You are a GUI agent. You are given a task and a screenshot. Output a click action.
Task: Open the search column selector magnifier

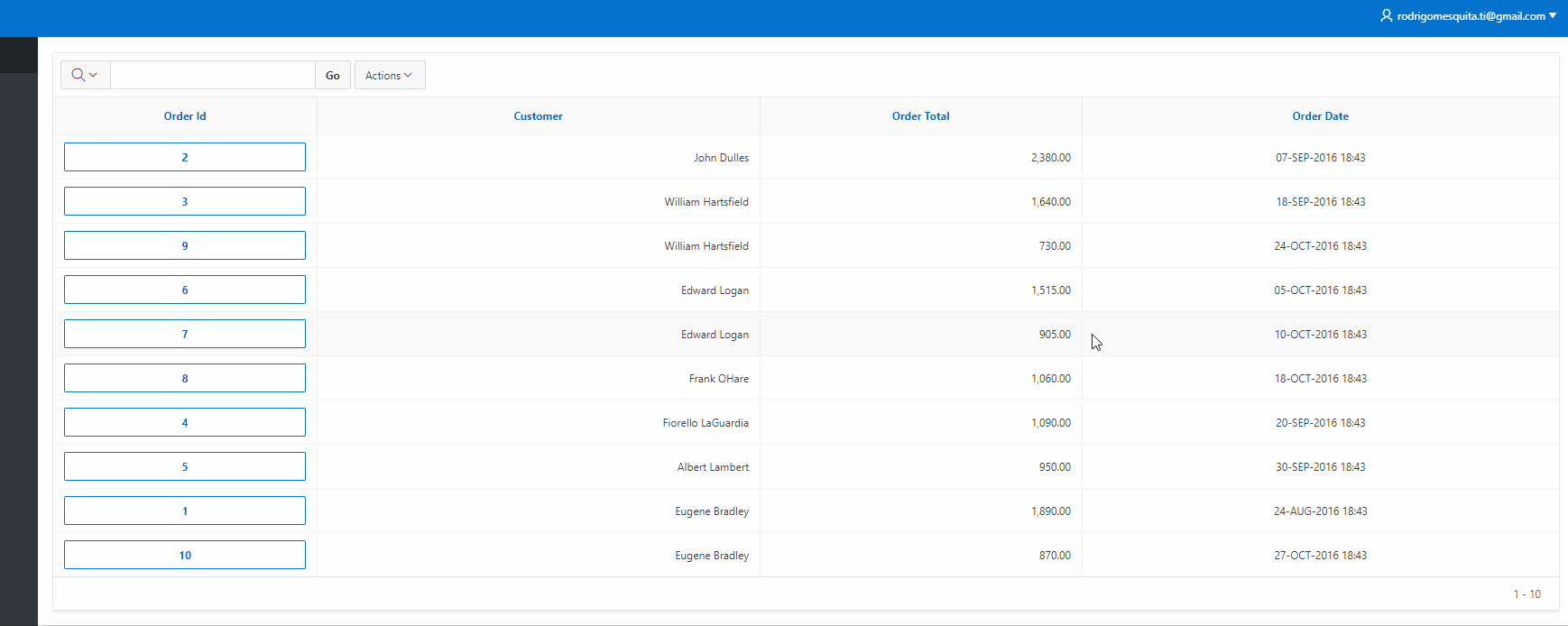tap(85, 75)
